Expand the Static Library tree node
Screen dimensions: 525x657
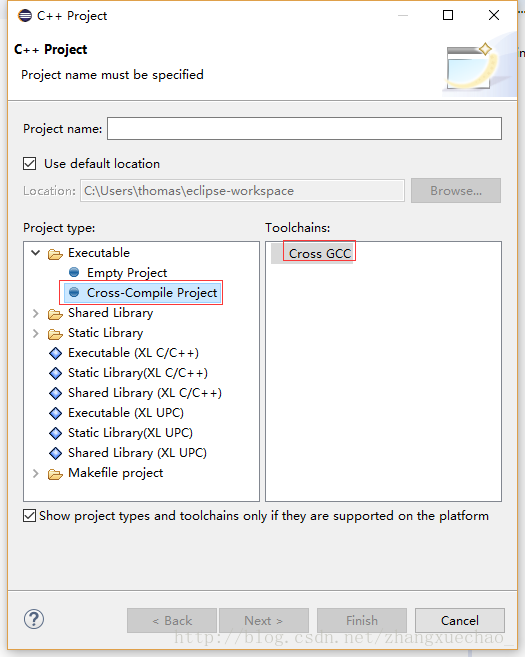(36, 333)
